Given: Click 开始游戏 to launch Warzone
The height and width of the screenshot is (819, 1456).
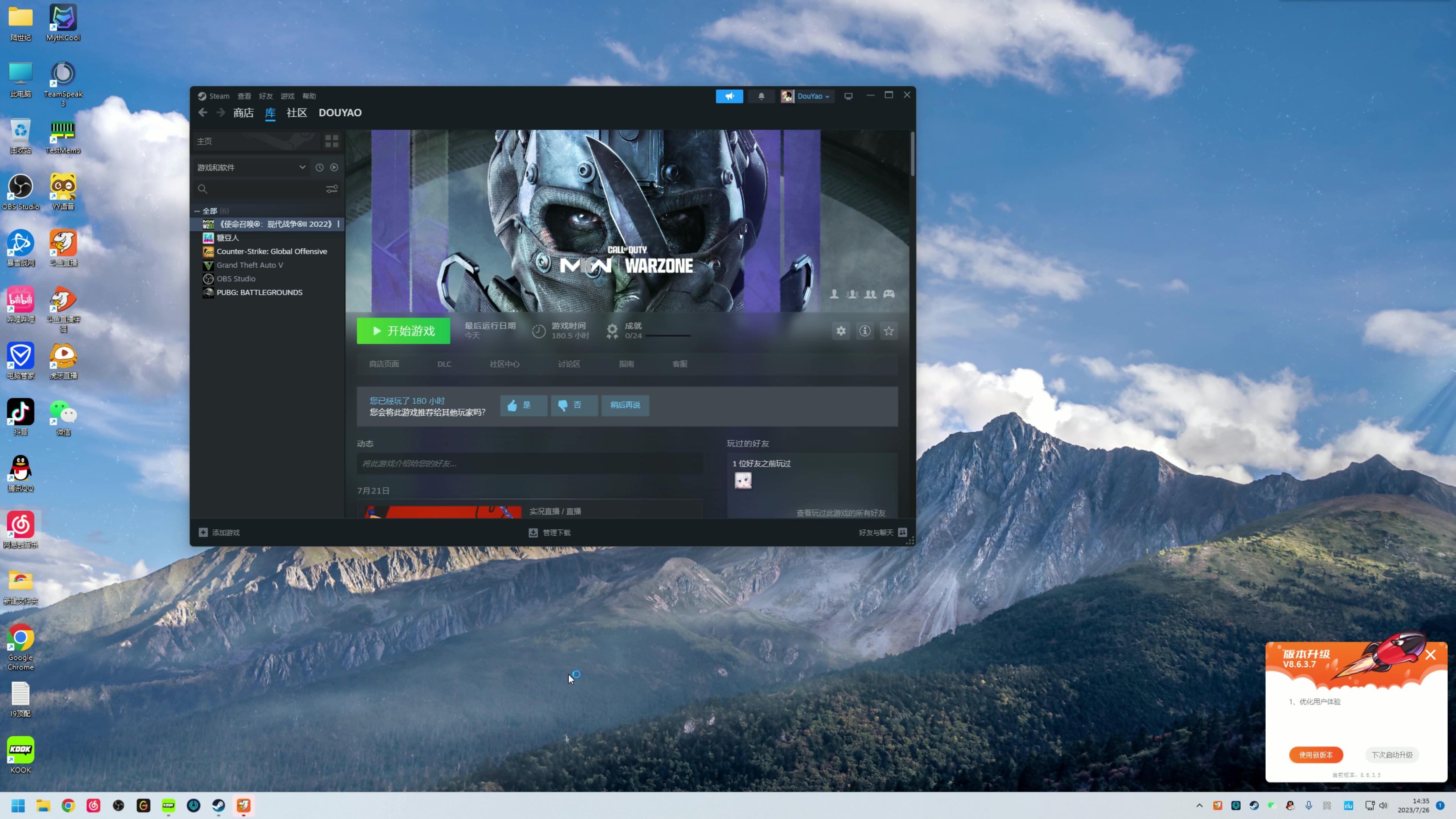Looking at the screenshot, I should tap(403, 331).
